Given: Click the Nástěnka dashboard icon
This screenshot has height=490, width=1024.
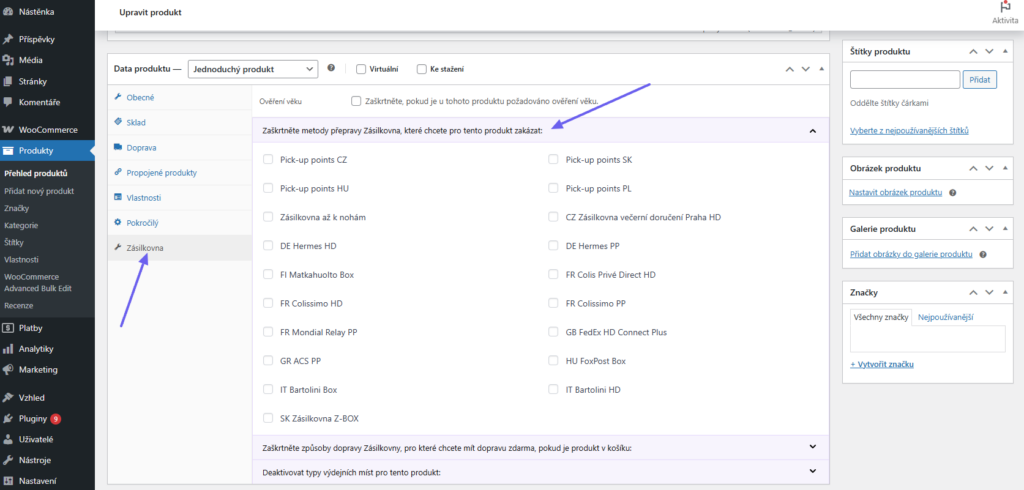Looking at the screenshot, I should coord(8,12).
